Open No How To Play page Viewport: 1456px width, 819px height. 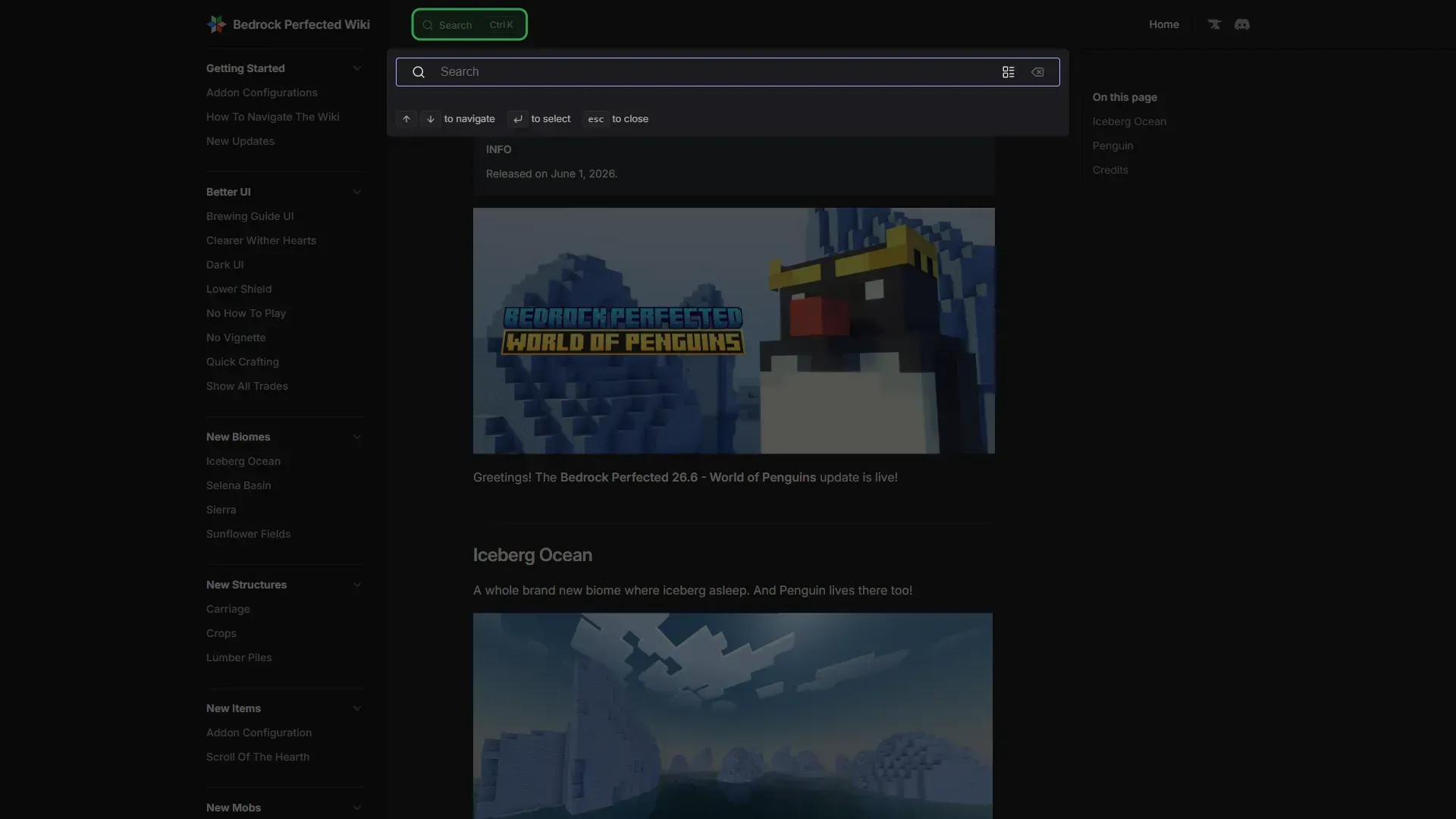tap(246, 313)
